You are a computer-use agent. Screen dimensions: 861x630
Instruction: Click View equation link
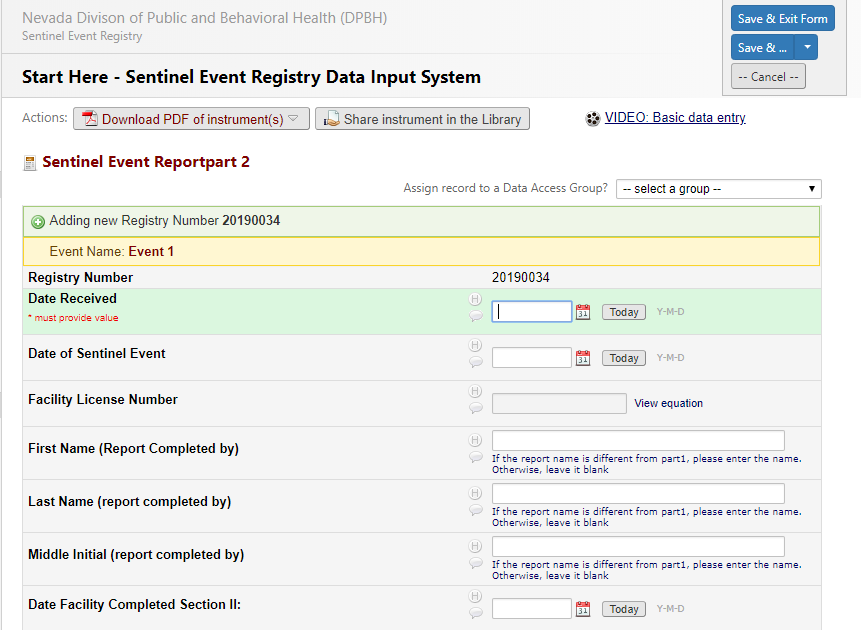[x=668, y=404]
